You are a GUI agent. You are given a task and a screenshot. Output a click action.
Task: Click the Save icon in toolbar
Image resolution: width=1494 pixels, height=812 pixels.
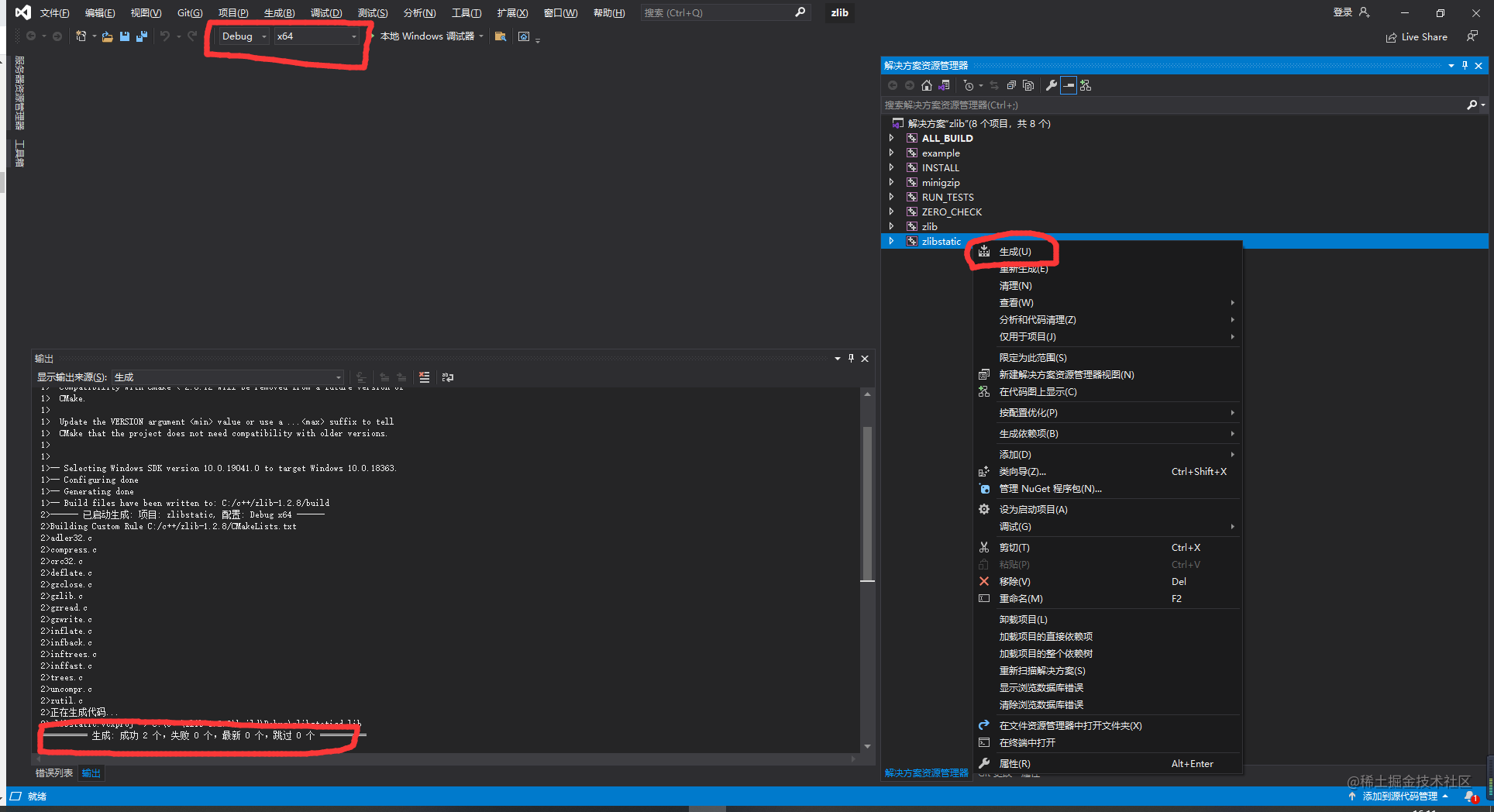coord(125,36)
